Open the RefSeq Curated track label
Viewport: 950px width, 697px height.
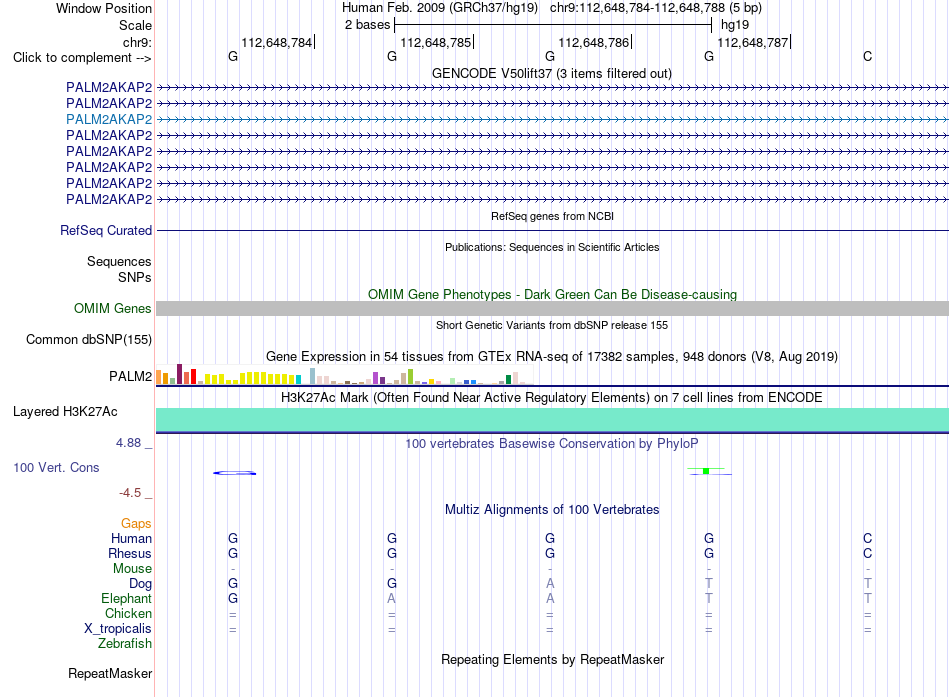tap(106, 230)
